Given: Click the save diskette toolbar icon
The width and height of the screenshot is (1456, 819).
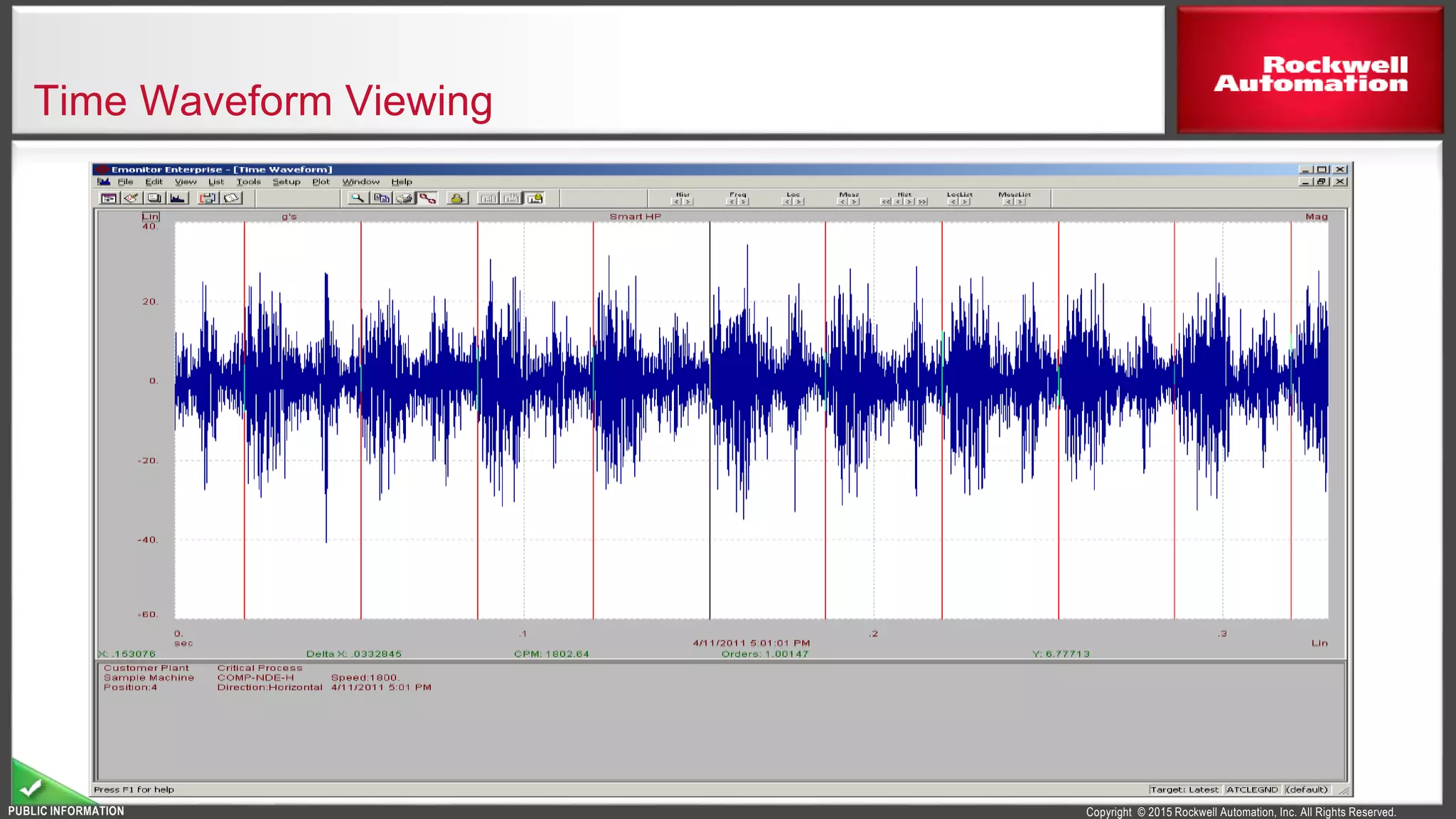Looking at the screenshot, I should click(208, 198).
